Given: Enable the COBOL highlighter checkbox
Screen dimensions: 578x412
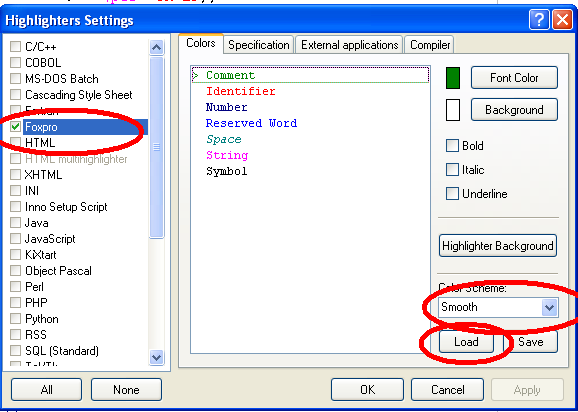Looking at the screenshot, I should pyautogui.click(x=15, y=62).
